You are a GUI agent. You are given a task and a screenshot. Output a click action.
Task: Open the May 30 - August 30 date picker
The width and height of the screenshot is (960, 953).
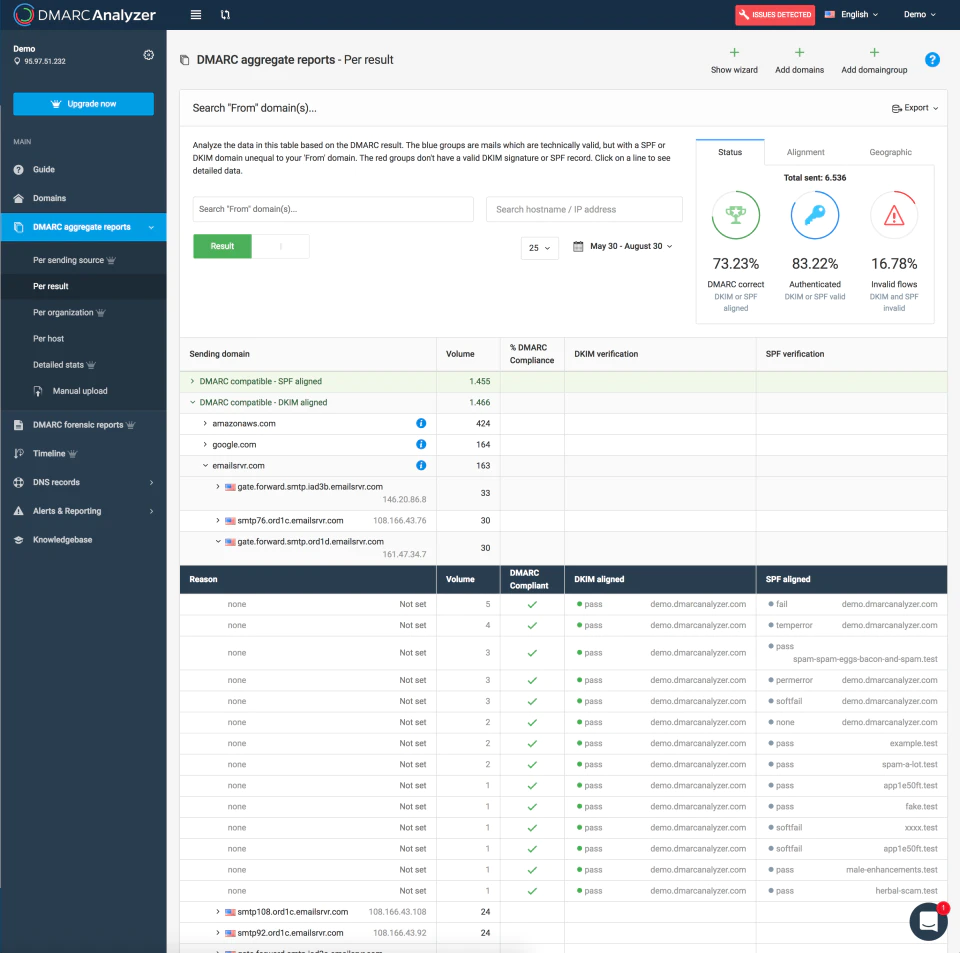[x=623, y=246]
